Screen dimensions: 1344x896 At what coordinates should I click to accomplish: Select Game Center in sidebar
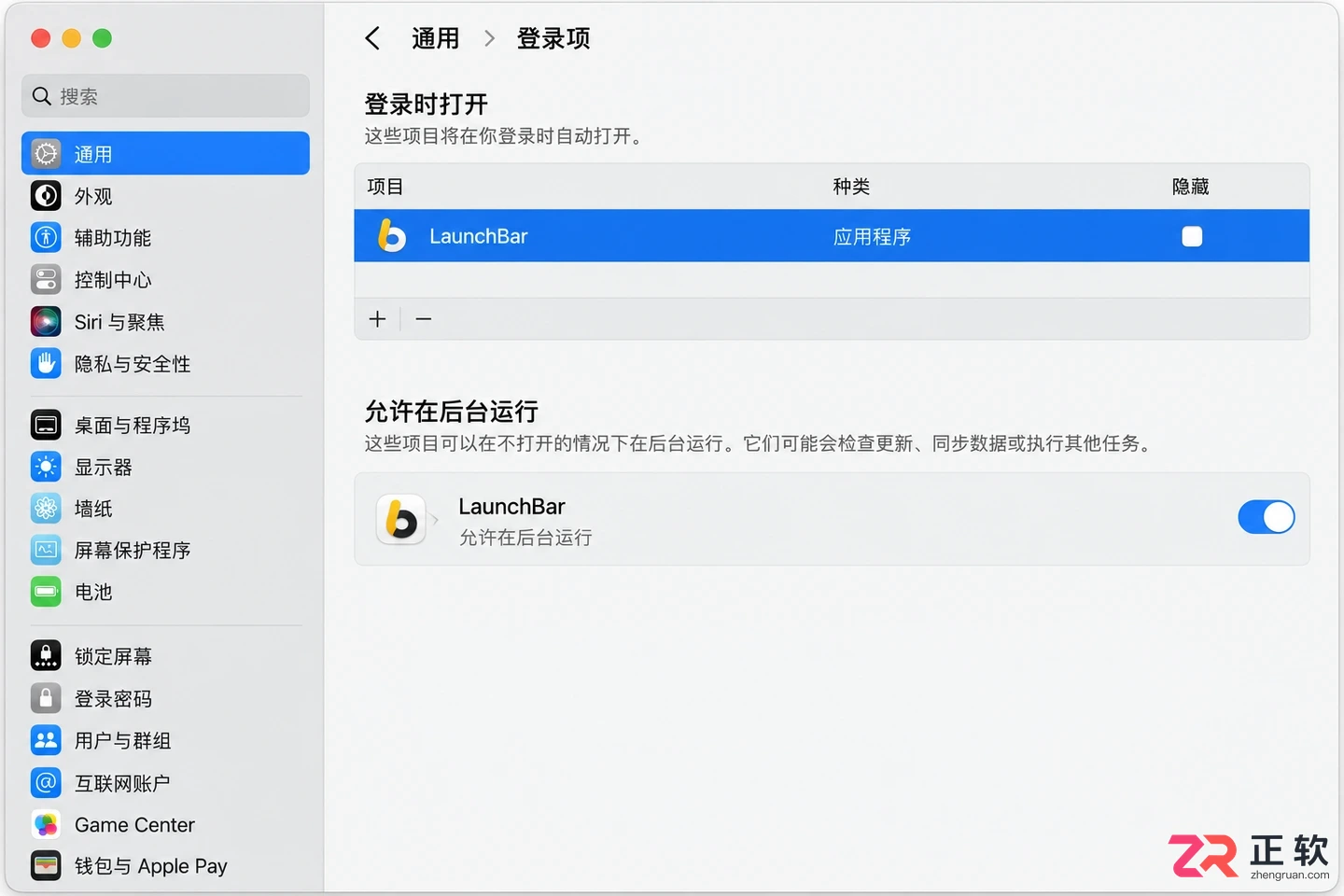coord(165,824)
